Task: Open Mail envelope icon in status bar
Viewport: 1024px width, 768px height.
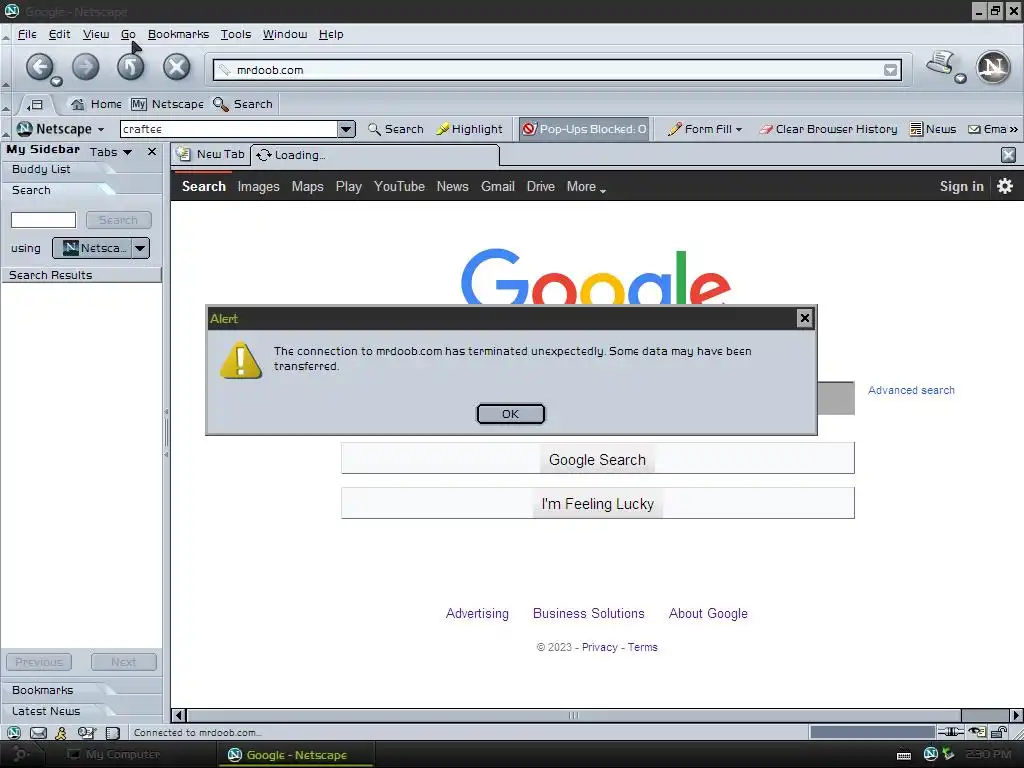Action: (39, 733)
